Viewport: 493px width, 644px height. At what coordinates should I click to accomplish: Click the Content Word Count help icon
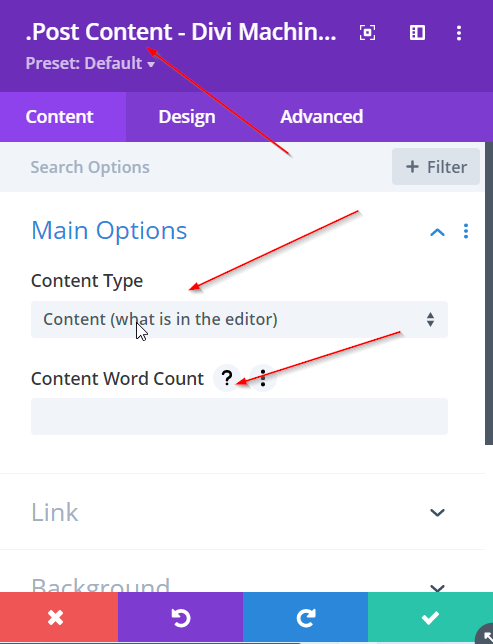click(x=227, y=378)
